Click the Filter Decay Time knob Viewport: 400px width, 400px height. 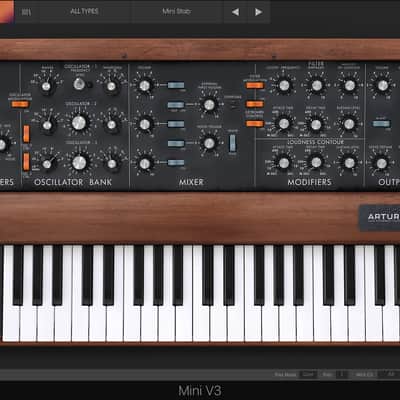tap(316, 124)
